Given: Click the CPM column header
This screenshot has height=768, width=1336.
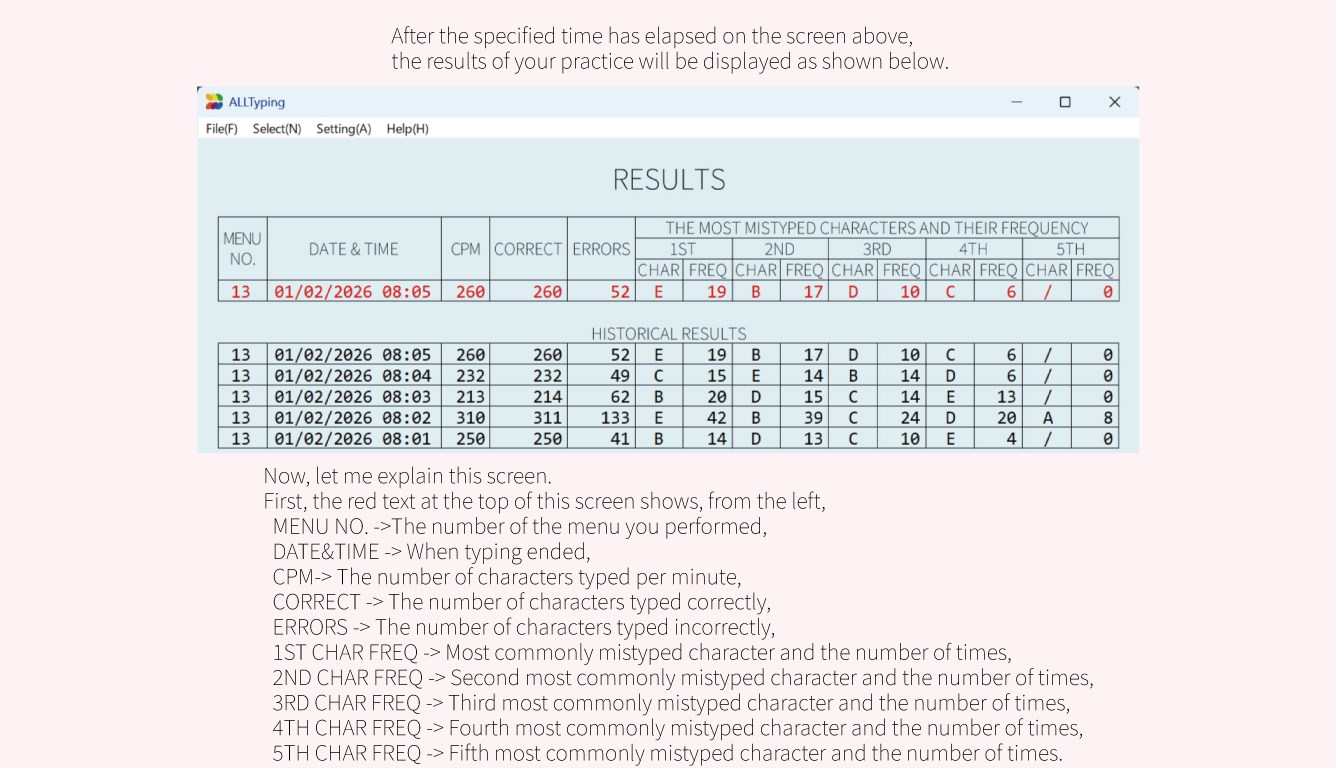Looking at the screenshot, I should tap(465, 249).
